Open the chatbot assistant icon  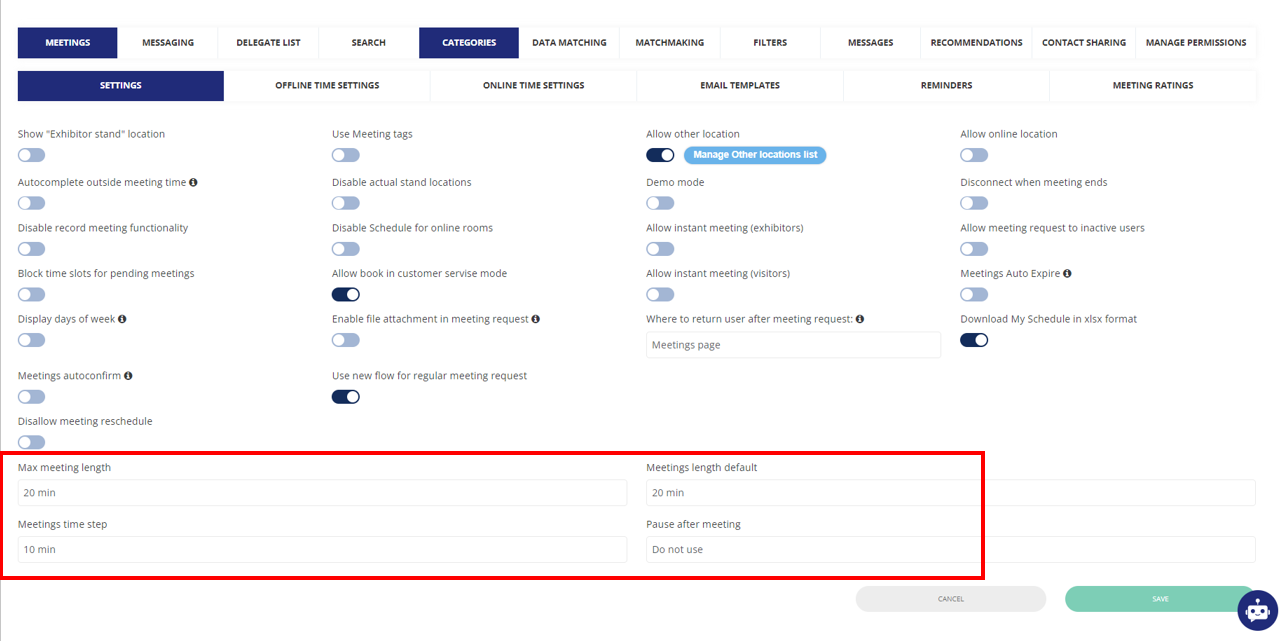tap(1257, 610)
